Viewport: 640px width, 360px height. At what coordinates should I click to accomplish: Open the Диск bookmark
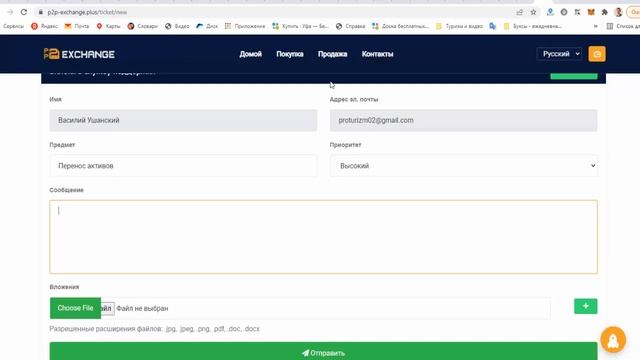pyautogui.click(x=207, y=26)
